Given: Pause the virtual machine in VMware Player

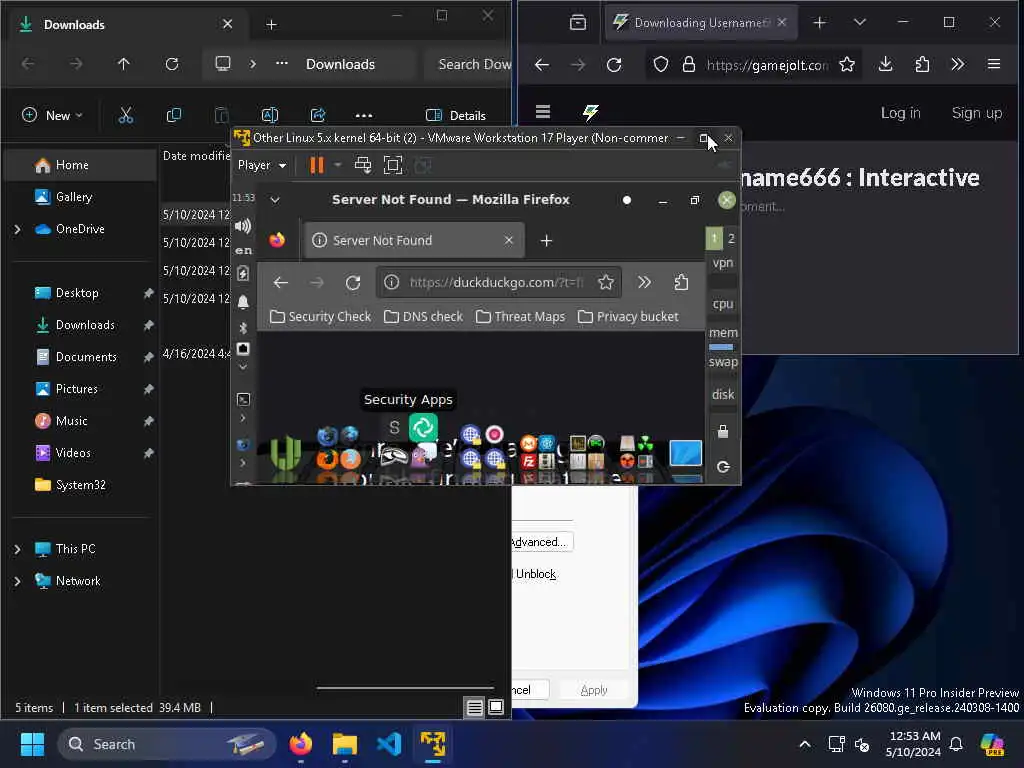Looking at the screenshot, I should (317, 165).
